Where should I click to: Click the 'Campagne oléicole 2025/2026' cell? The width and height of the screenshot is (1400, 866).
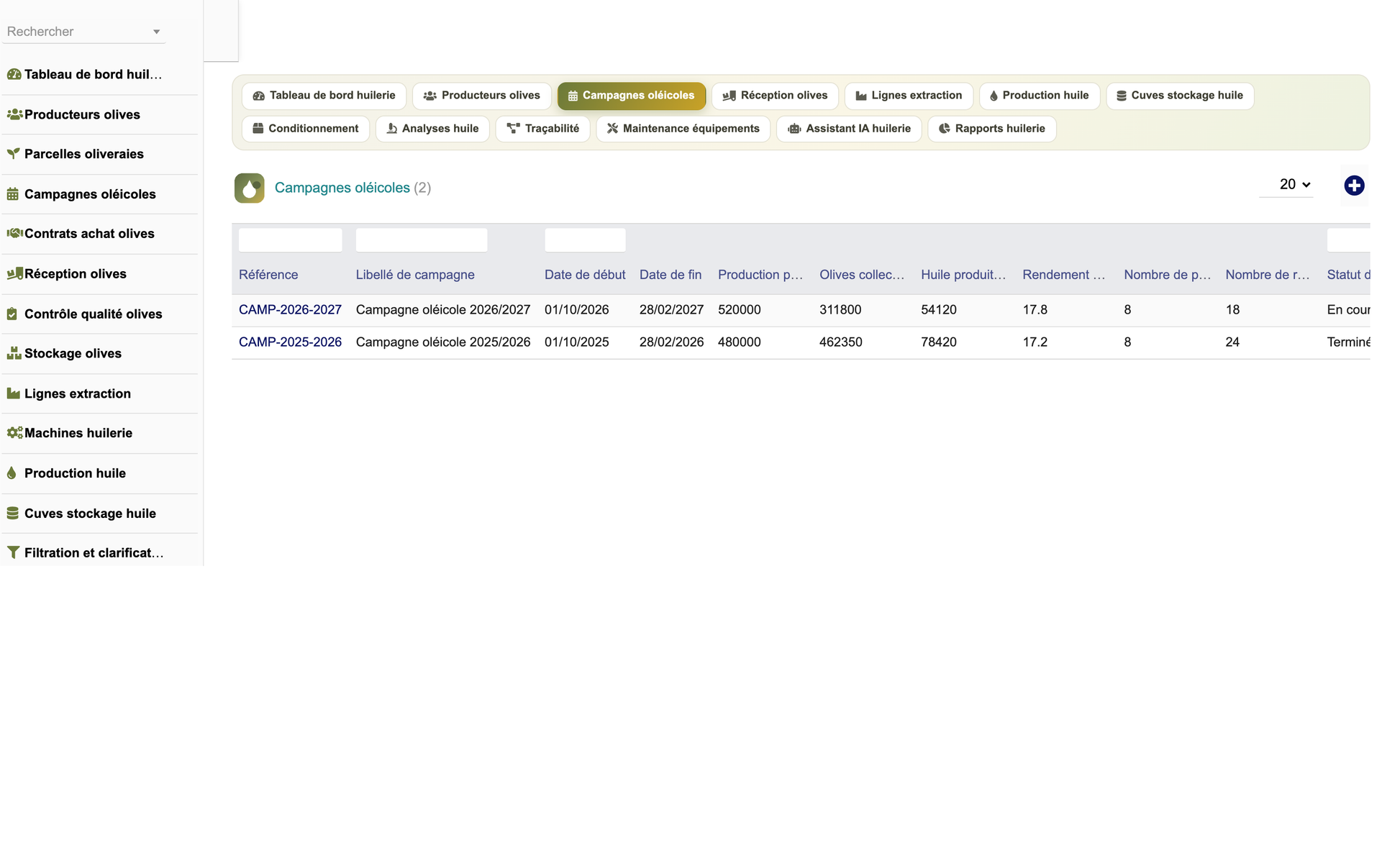(442, 342)
